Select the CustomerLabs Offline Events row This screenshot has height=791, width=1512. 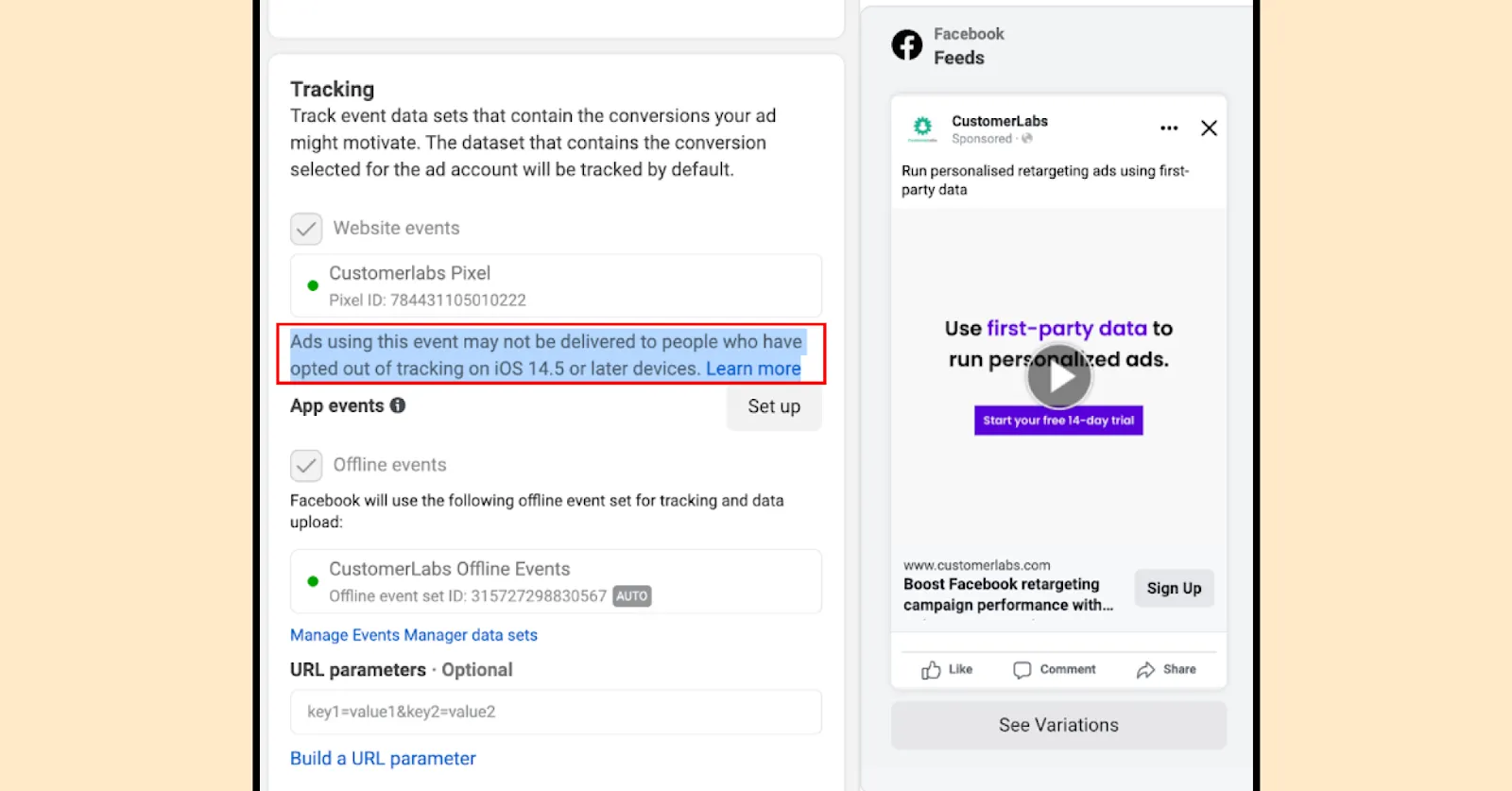[556, 581]
